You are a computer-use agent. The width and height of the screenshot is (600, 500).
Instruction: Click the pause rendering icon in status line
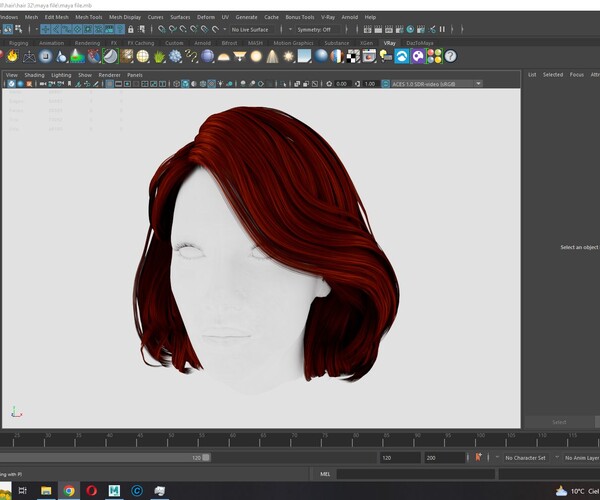tap(442, 29)
